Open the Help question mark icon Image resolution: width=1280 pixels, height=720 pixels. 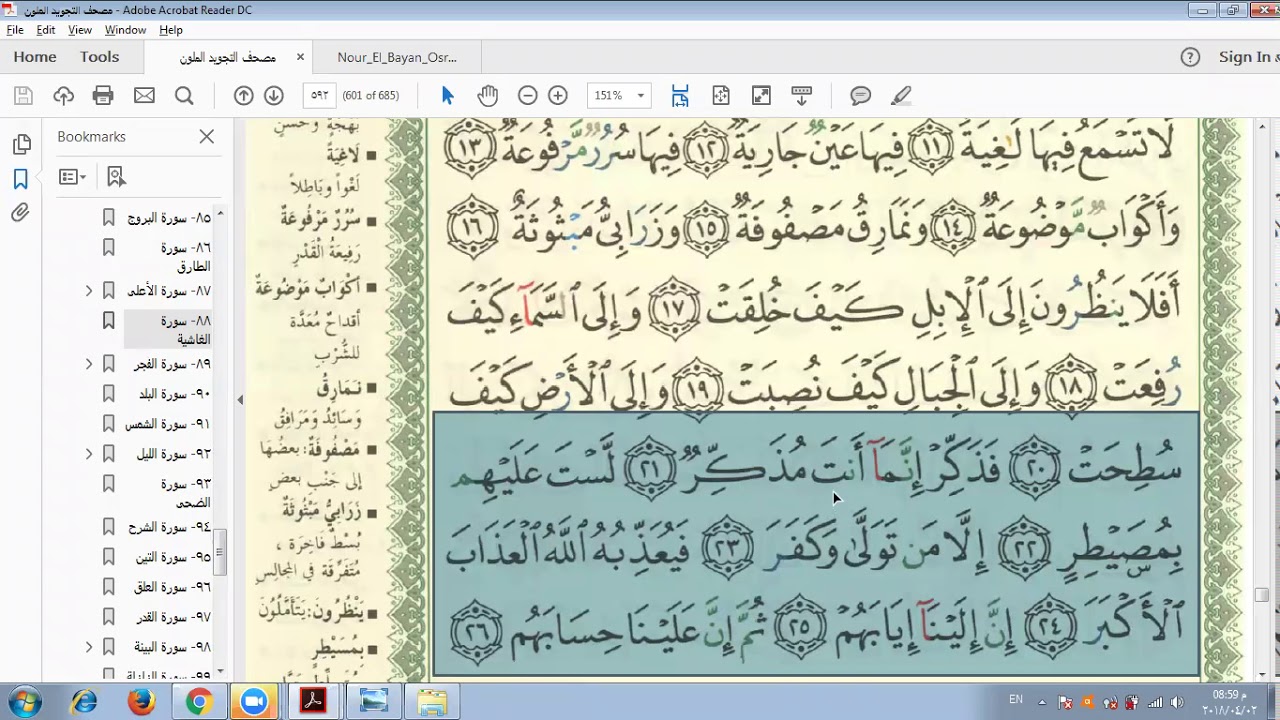[x=1190, y=57]
